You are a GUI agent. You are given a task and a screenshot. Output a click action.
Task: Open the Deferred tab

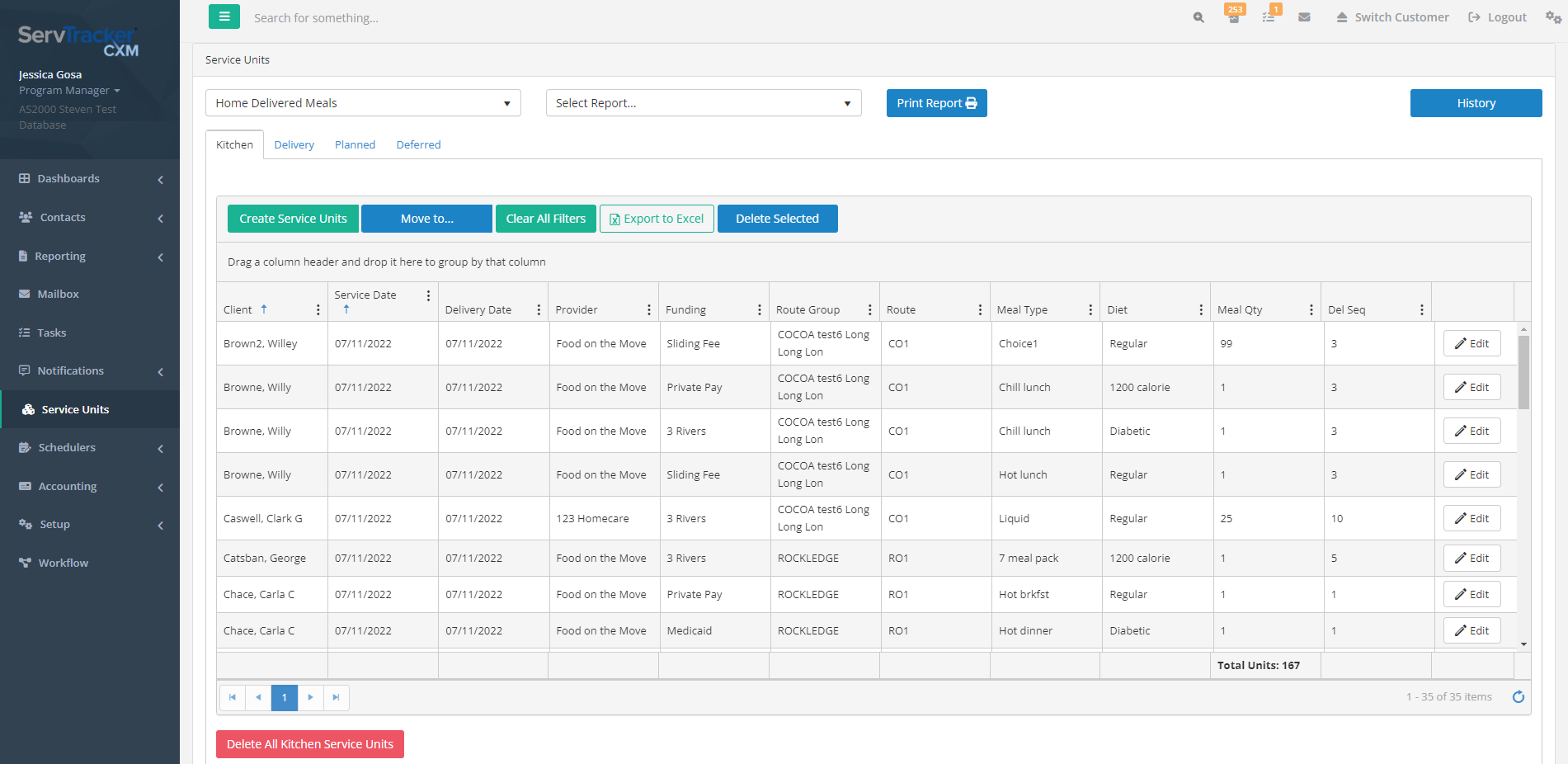[418, 144]
